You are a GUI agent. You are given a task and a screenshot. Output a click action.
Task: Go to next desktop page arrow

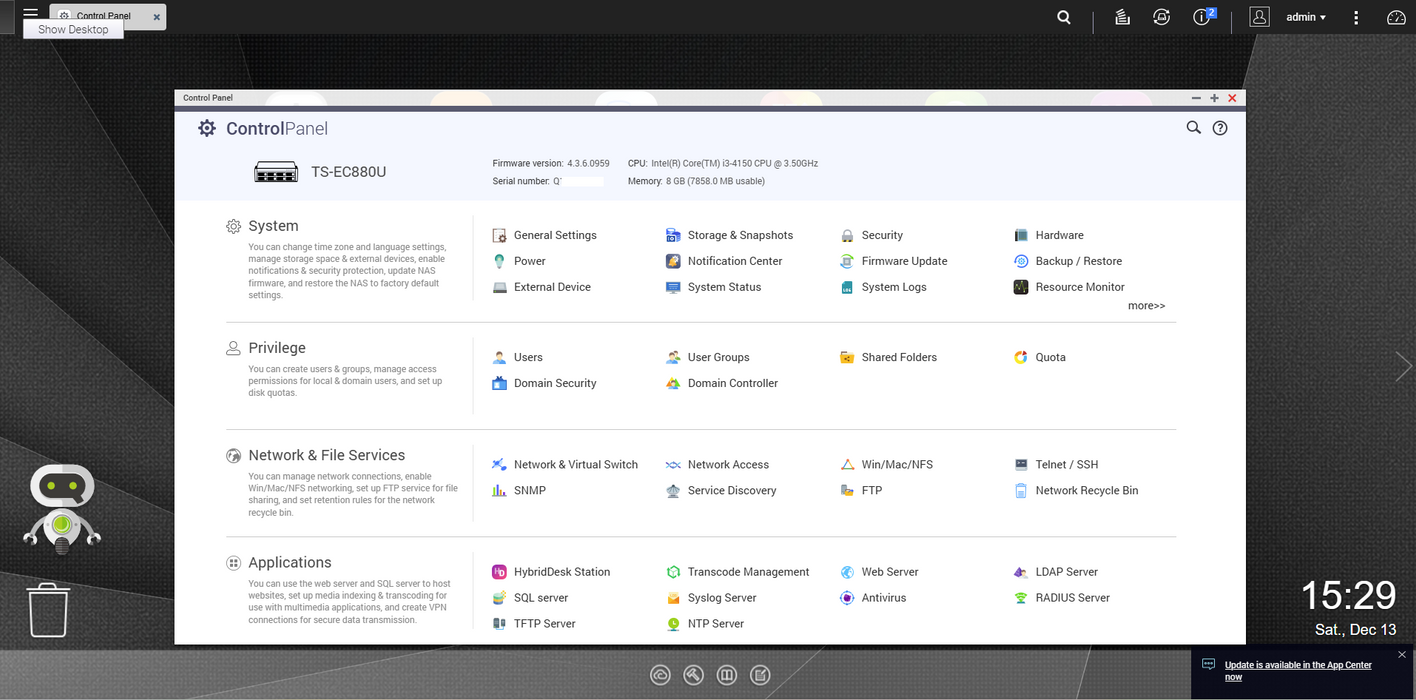(x=1403, y=367)
